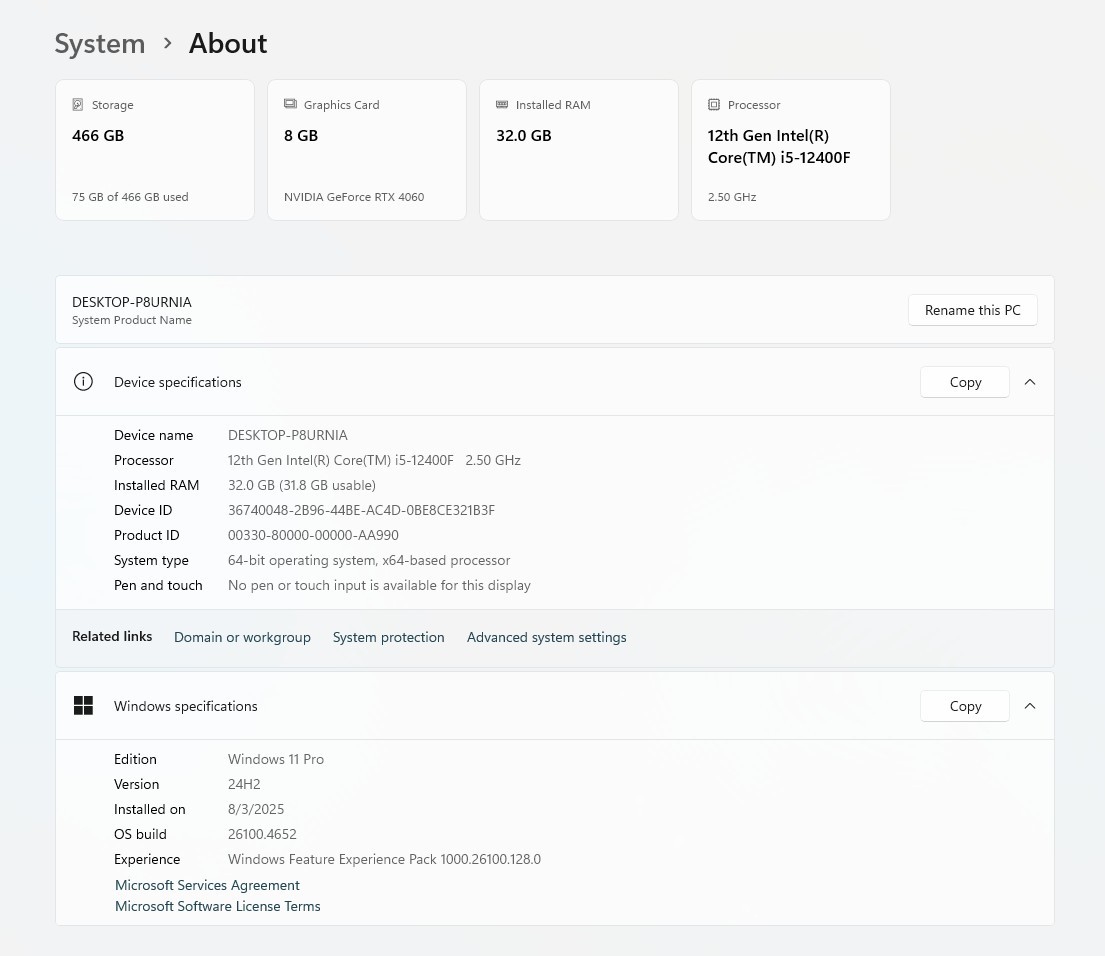This screenshot has height=956, width=1105.
Task: Go back to System breadcrumb
Action: 100,44
